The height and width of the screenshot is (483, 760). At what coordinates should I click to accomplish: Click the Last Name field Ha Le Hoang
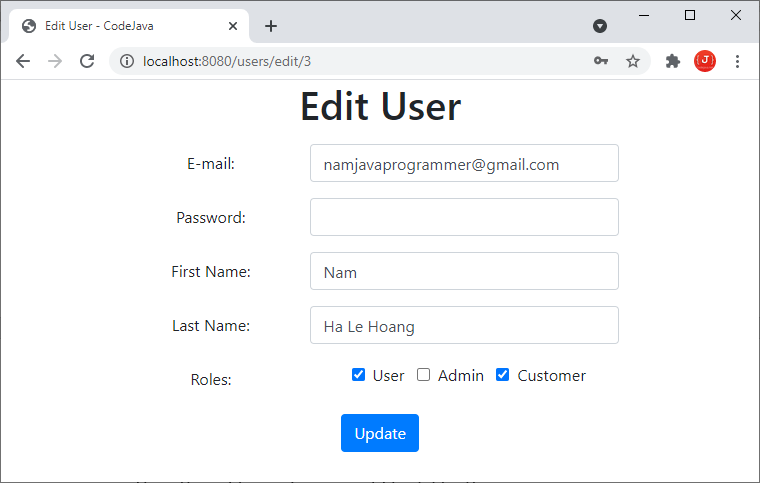[x=464, y=325]
